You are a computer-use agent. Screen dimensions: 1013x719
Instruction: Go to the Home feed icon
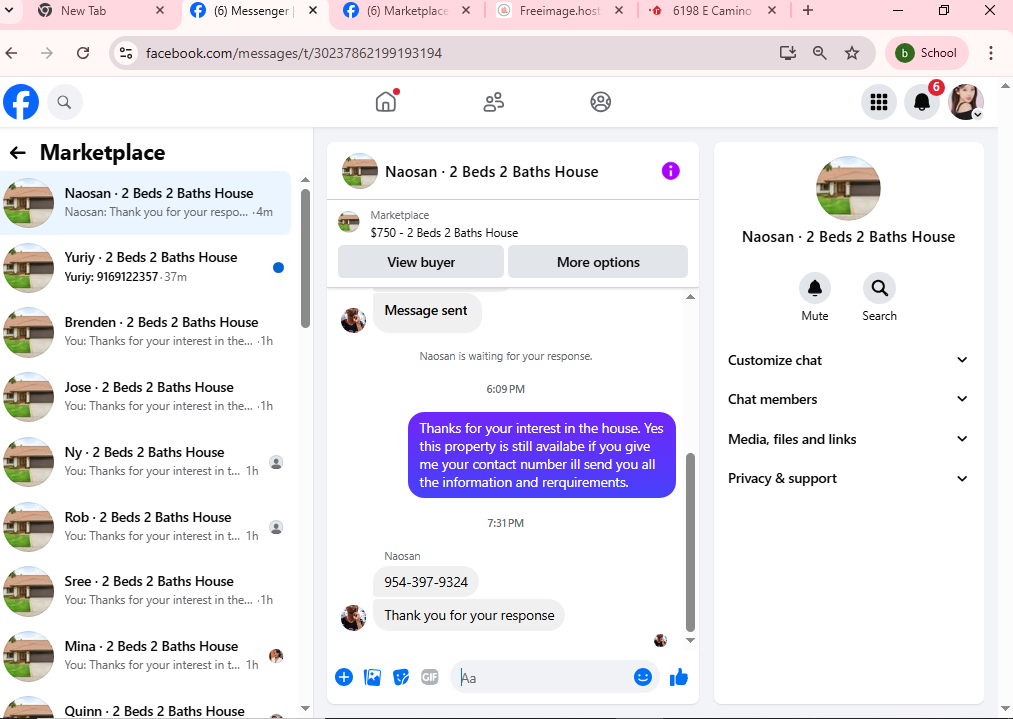pos(386,101)
